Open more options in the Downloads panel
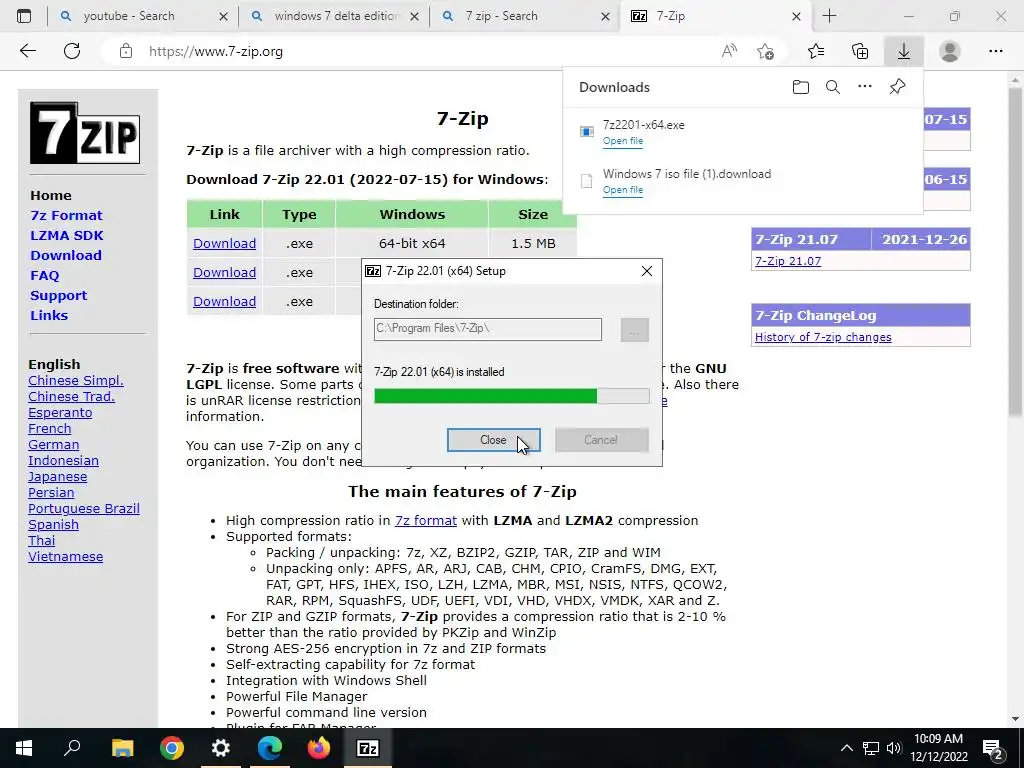This screenshot has height=768, width=1024. pos(865,86)
